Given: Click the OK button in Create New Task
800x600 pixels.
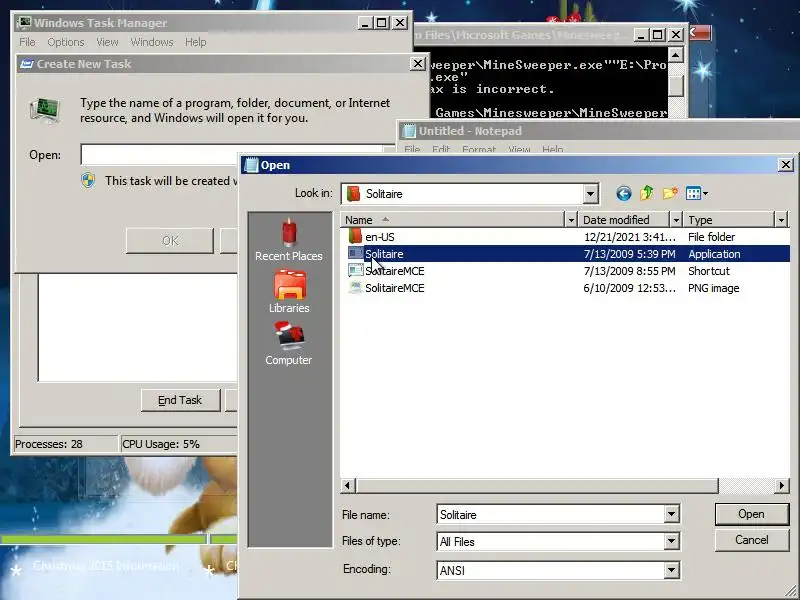Looking at the screenshot, I should click(x=170, y=240).
